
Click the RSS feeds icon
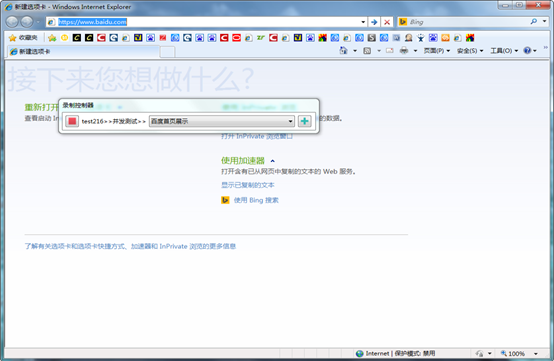pos(367,51)
